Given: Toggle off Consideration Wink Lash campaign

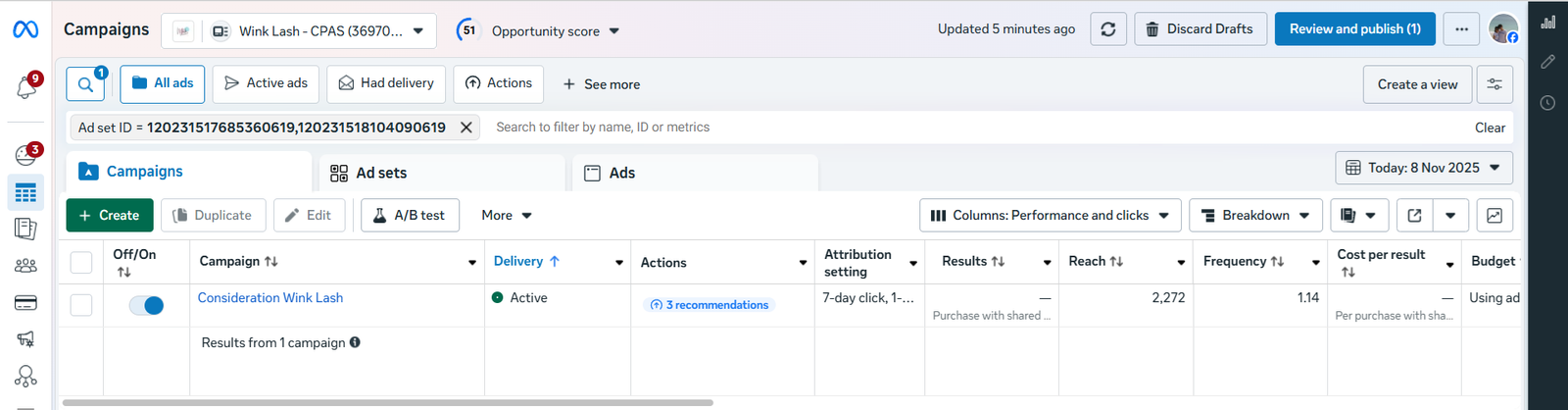Looking at the screenshot, I should click(x=146, y=306).
